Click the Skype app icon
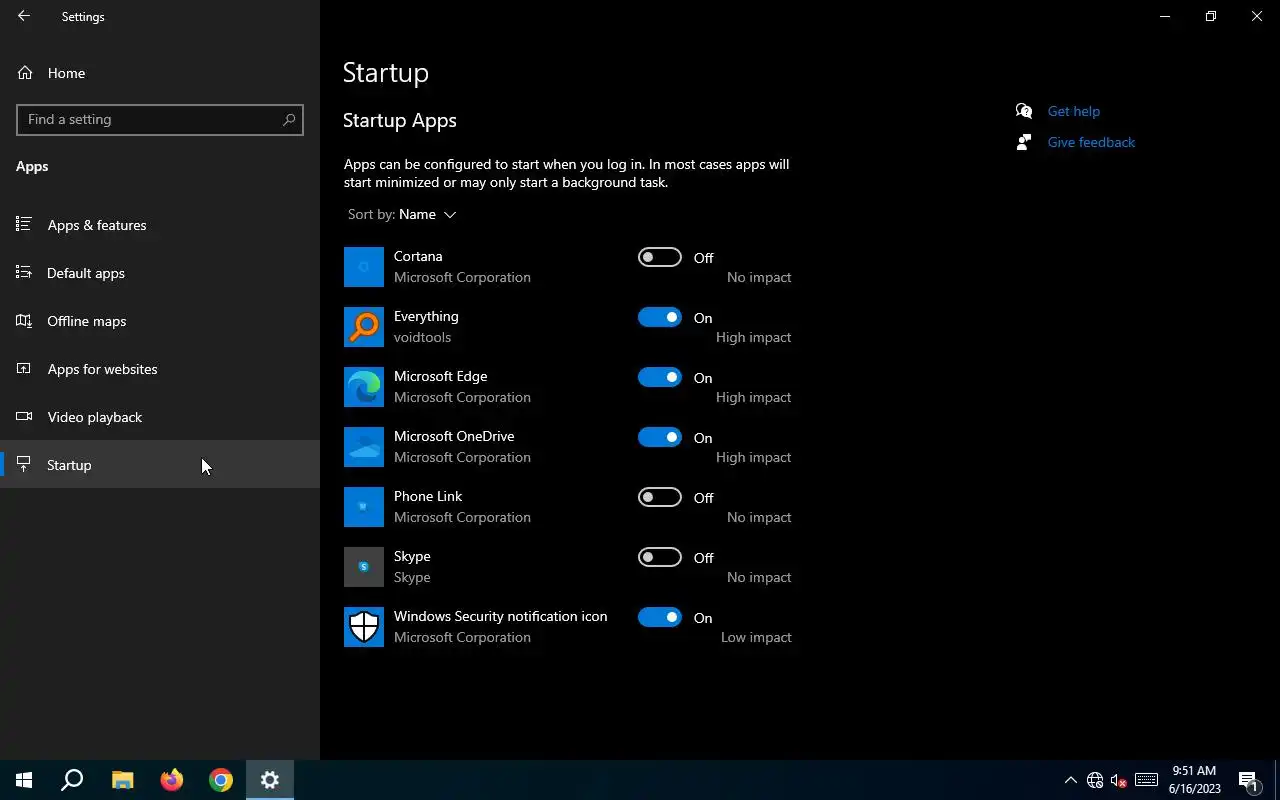This screenshot has height=800, width=1280. pyautogui.click(x=364, y=567)
